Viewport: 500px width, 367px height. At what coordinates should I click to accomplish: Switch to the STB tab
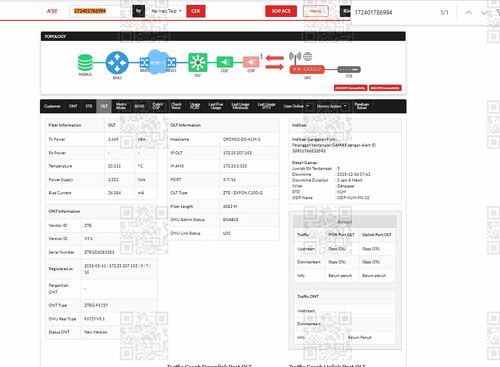(x=89, y=106)
